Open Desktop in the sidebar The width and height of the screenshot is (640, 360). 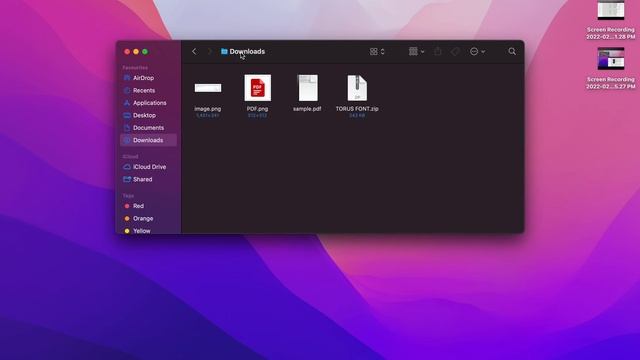click(148, 115)
